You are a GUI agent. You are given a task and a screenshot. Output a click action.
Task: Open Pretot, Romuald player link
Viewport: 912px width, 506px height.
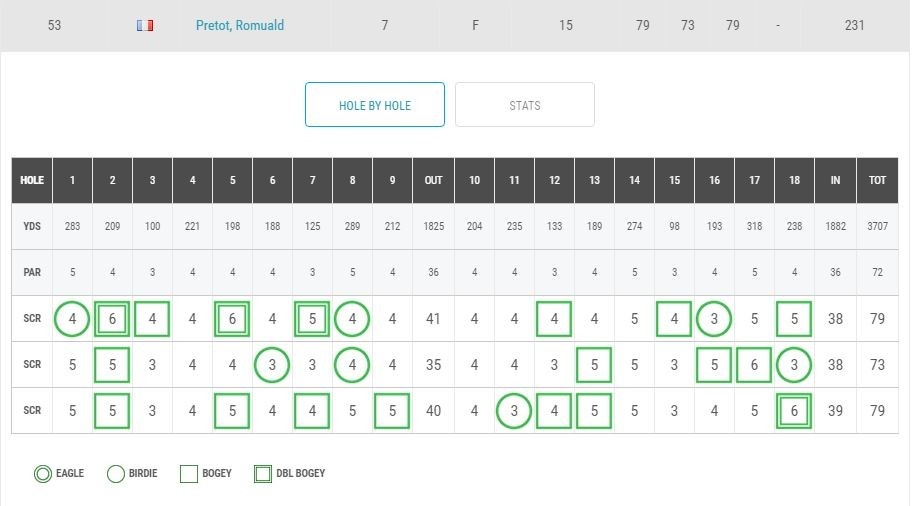pyautogui.click(x=240, y=26)
